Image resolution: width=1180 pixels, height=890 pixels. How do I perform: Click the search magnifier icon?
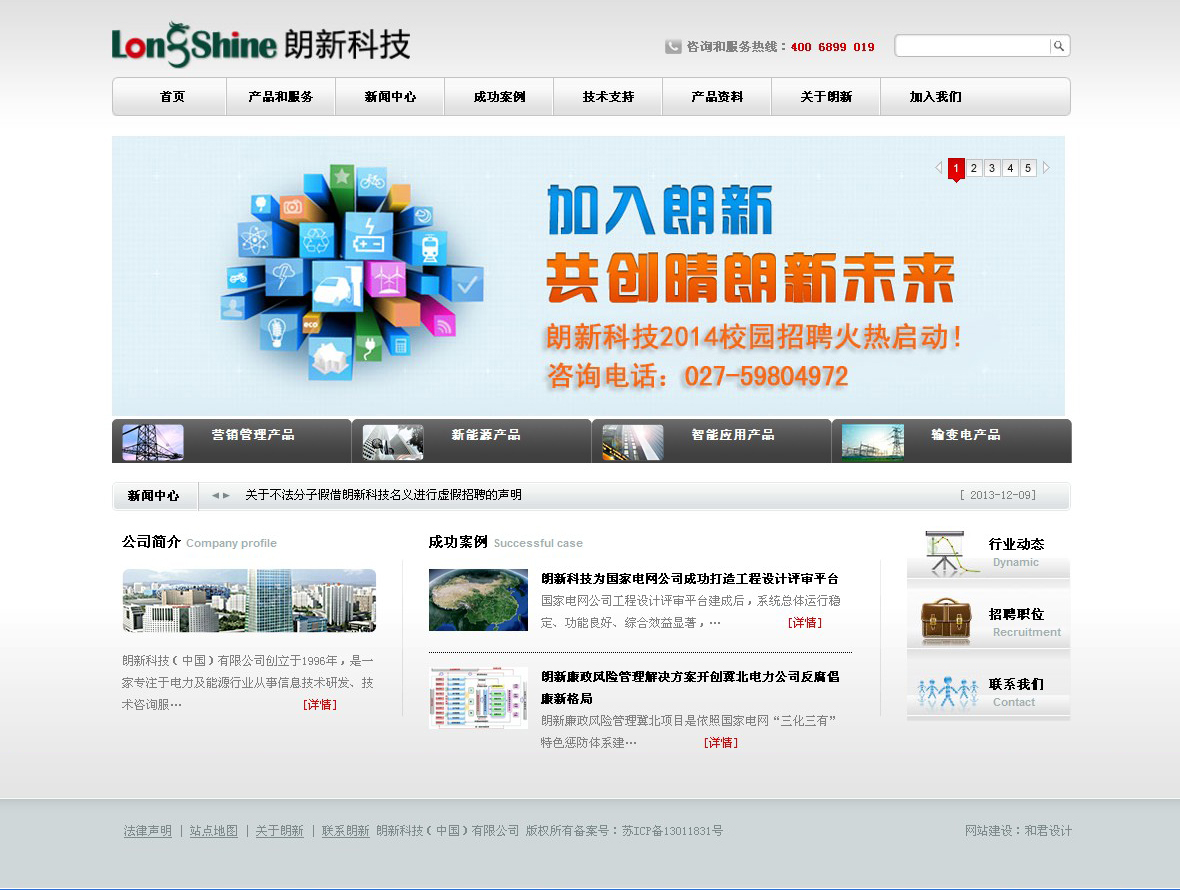point(1058,46)
